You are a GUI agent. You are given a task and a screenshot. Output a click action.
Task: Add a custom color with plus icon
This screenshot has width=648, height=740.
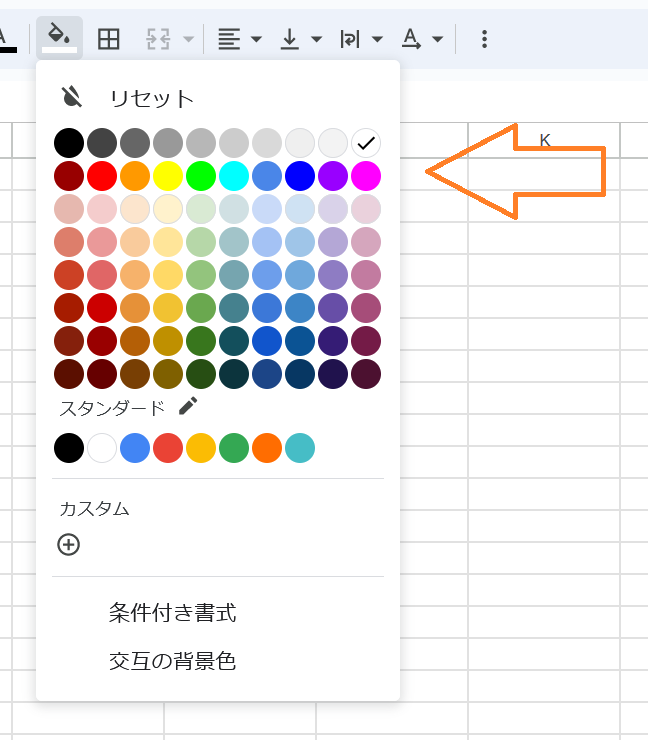(x=68, y=545)
